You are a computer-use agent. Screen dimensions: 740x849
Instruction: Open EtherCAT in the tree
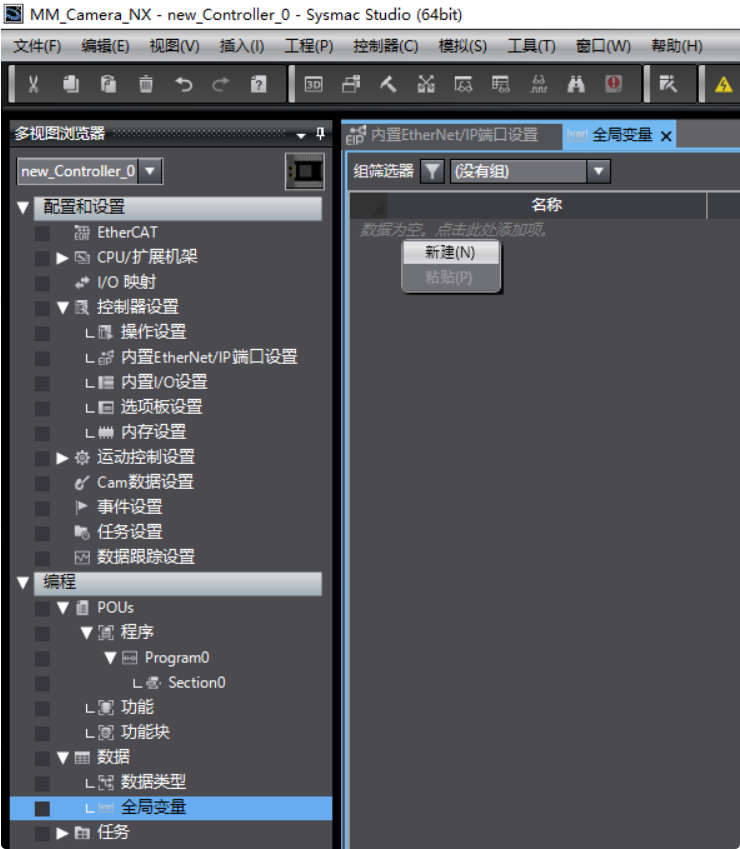127,232
